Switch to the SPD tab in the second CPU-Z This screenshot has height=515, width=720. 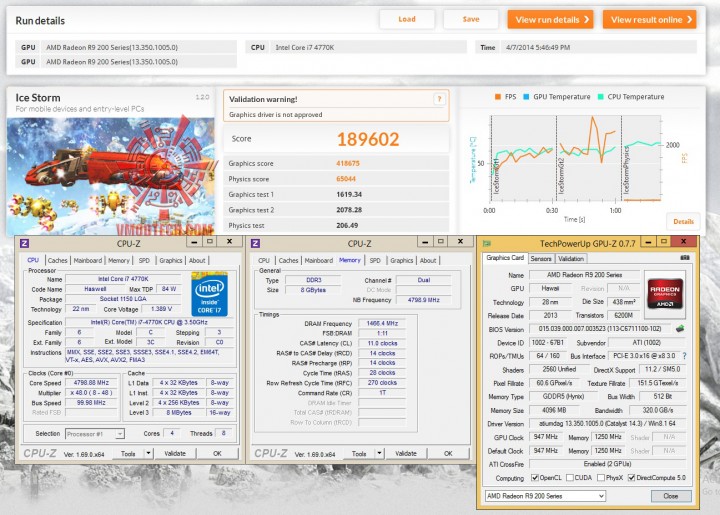point(375,260)
